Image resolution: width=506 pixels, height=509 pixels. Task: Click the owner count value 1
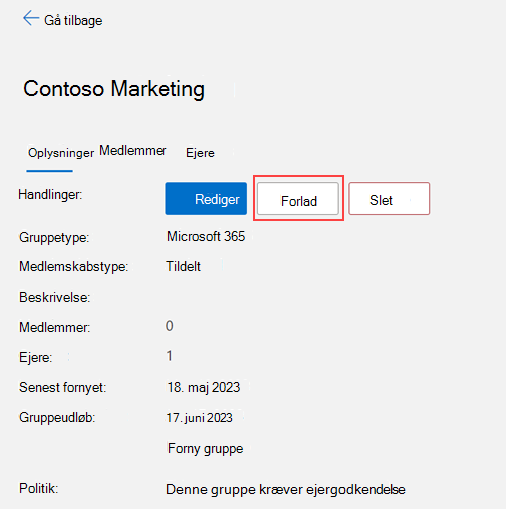point(170,356)
